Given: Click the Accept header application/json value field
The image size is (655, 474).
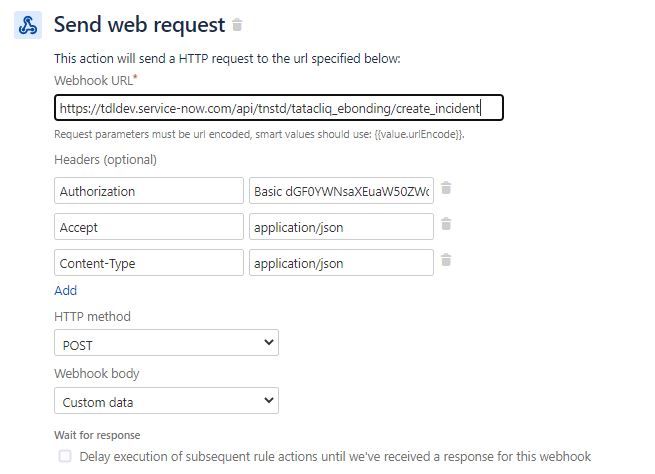Looking at the screenshot, I should [x=341, y=227].
